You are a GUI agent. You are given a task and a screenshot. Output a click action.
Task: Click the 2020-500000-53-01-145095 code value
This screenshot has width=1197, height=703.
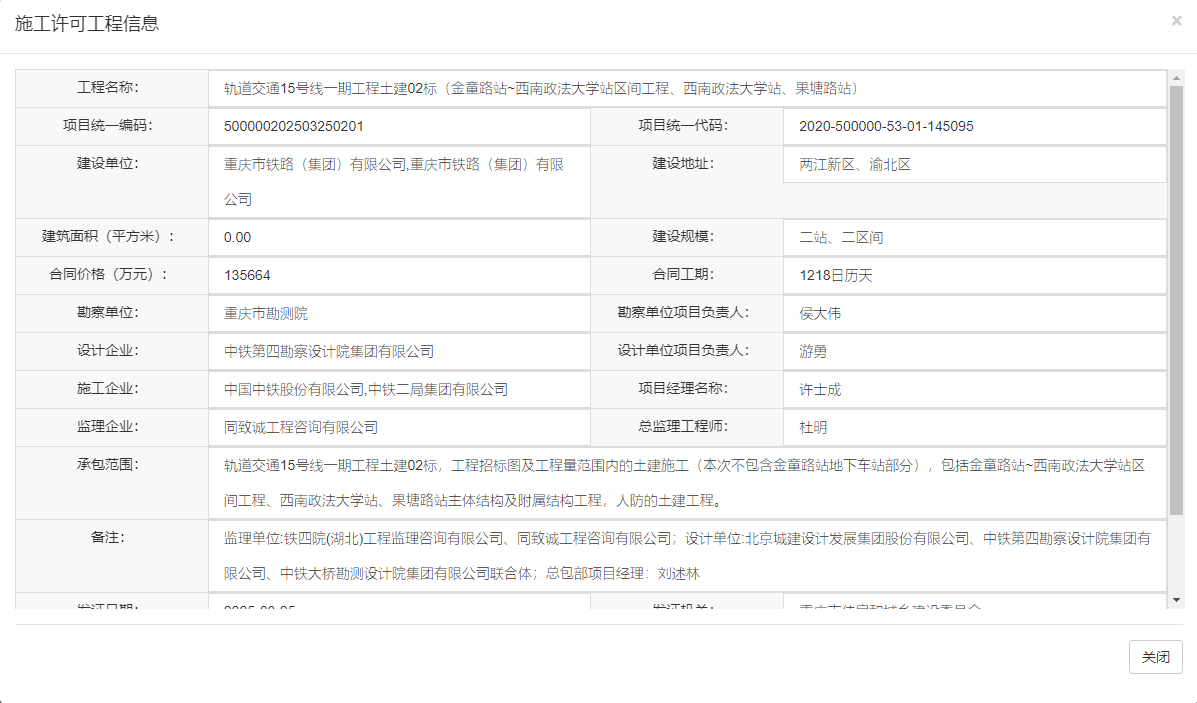886,126
